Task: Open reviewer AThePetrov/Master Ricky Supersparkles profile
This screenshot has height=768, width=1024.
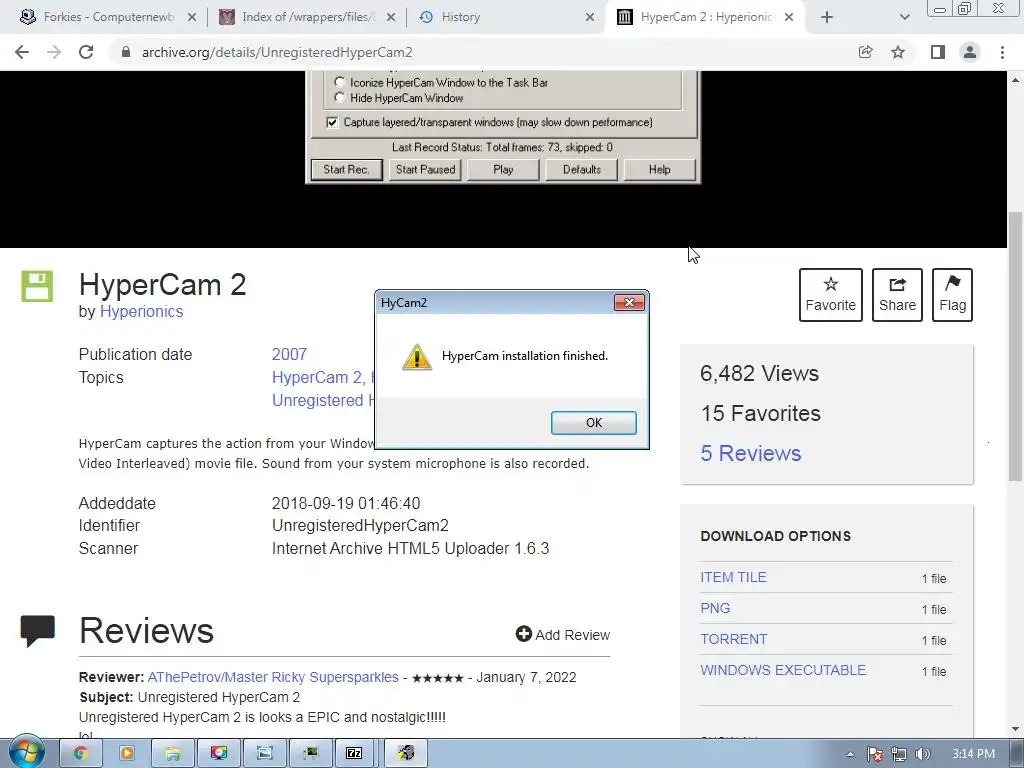Action: (x=273, y=677)
